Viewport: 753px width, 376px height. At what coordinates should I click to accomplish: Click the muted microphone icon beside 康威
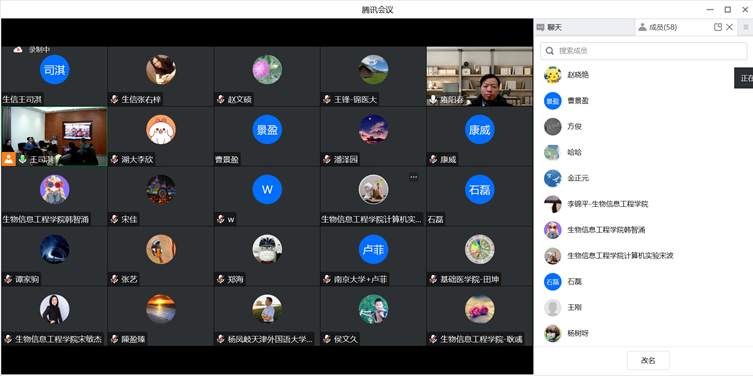[433, 159]
